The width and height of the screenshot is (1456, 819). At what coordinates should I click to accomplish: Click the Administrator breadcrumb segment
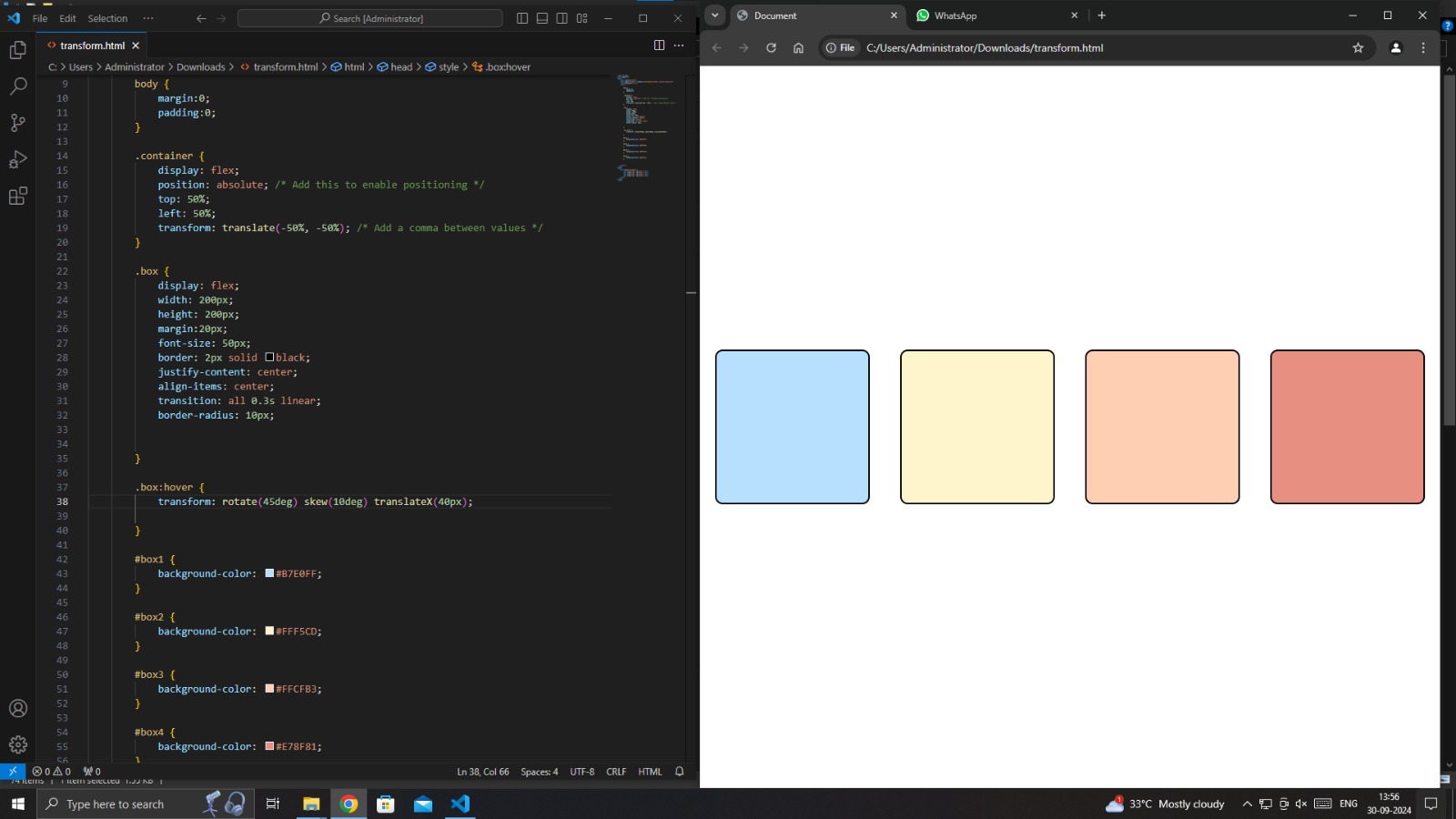(135, 67)
